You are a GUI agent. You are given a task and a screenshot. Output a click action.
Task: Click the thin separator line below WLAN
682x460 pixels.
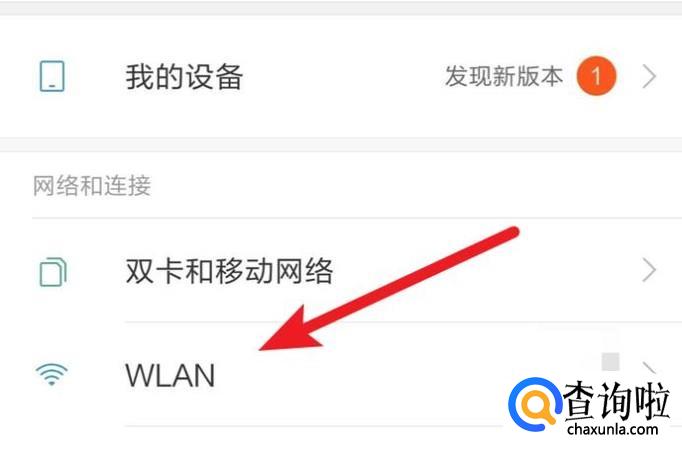pyautogui.click(x=313, y=426)
